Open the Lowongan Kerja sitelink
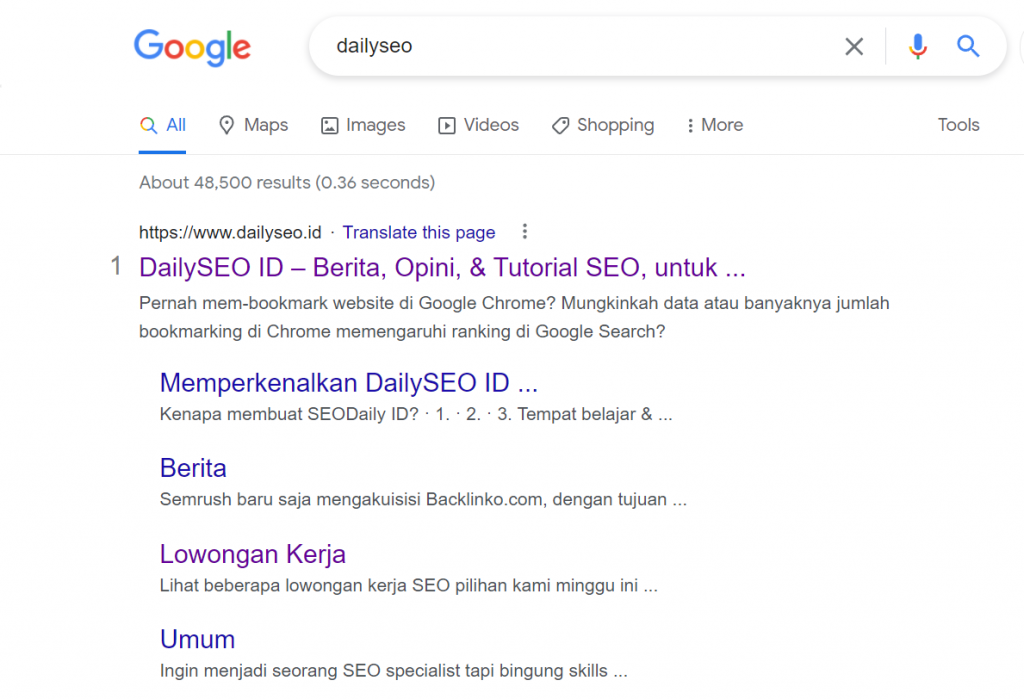This screenshot has width=1024, height=699. [x=253, y=554]
